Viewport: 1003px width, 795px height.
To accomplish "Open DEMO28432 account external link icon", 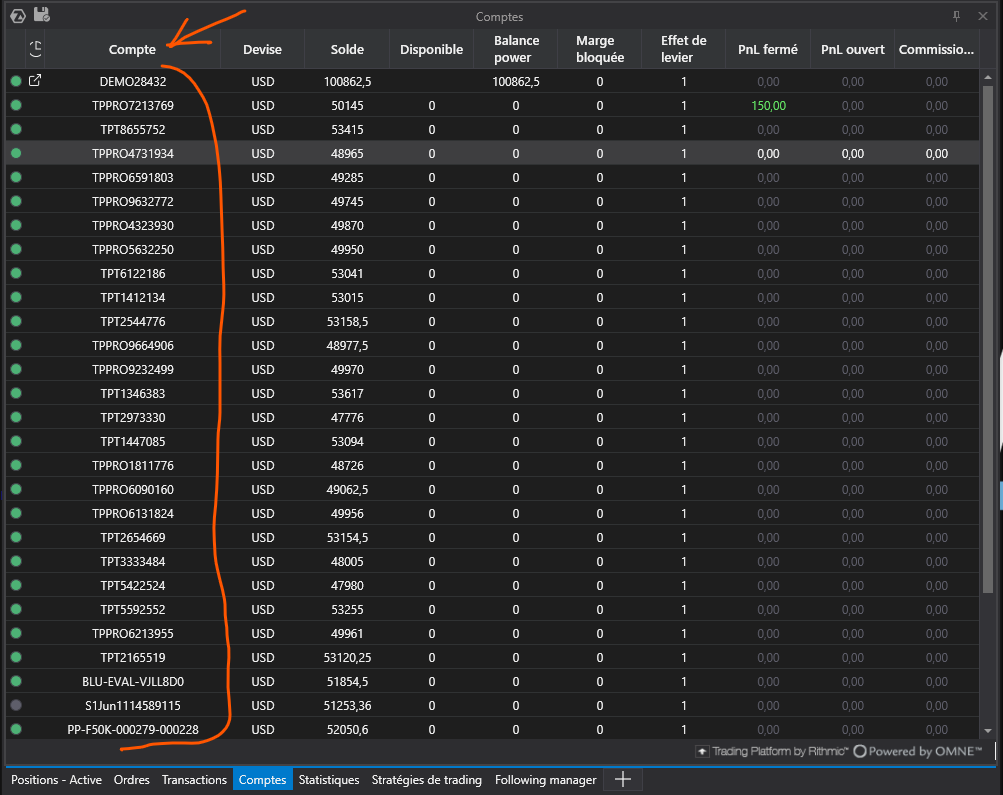I will click(x=35, y=81).
